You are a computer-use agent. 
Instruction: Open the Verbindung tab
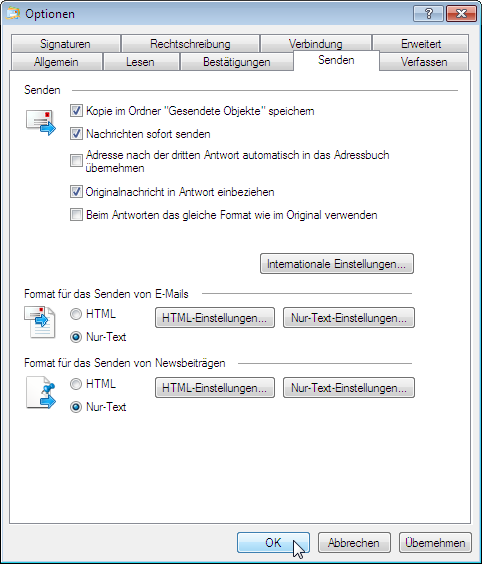pos(315,44)
